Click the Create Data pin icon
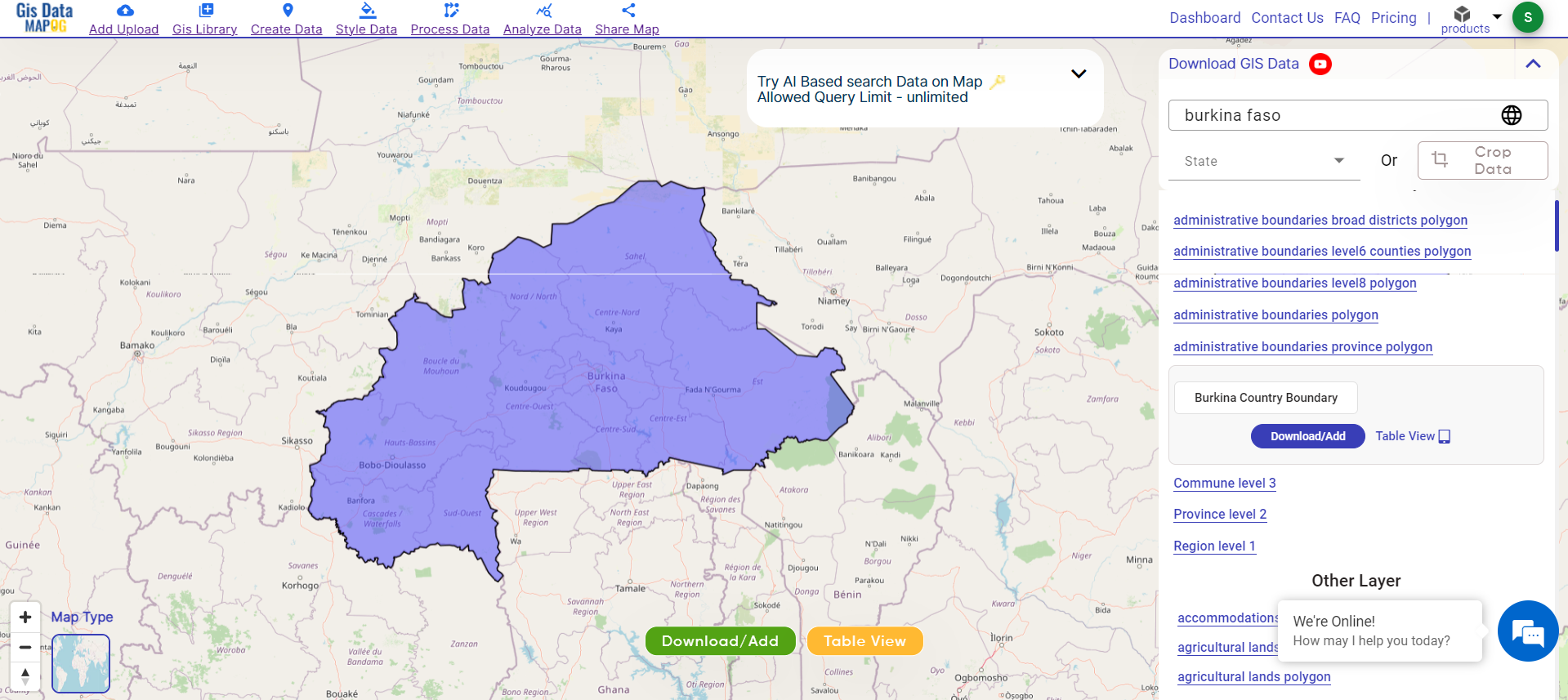1568x700 pixels. click(287, 11)
